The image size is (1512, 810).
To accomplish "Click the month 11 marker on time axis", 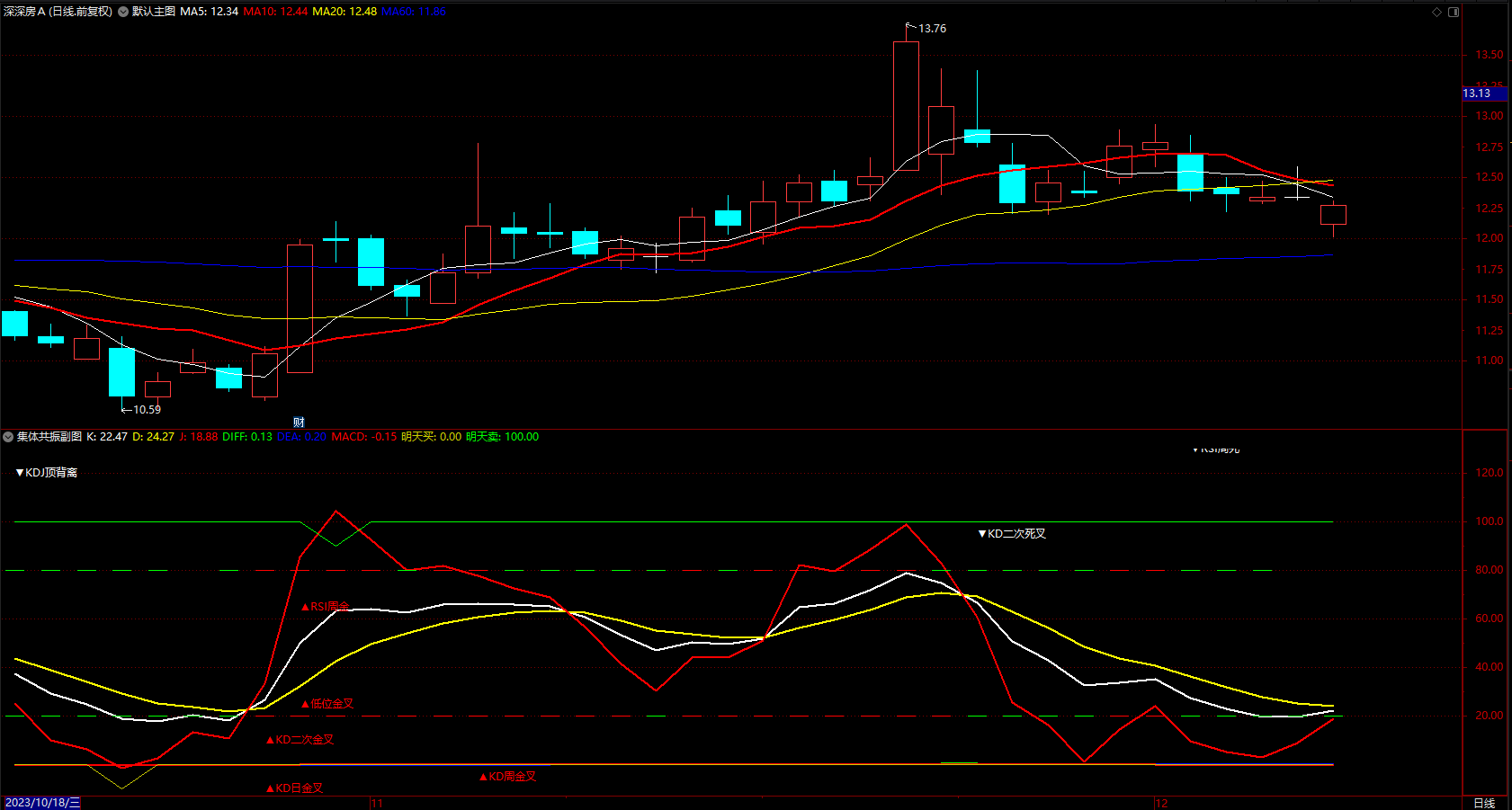I will tap(377, 803).
